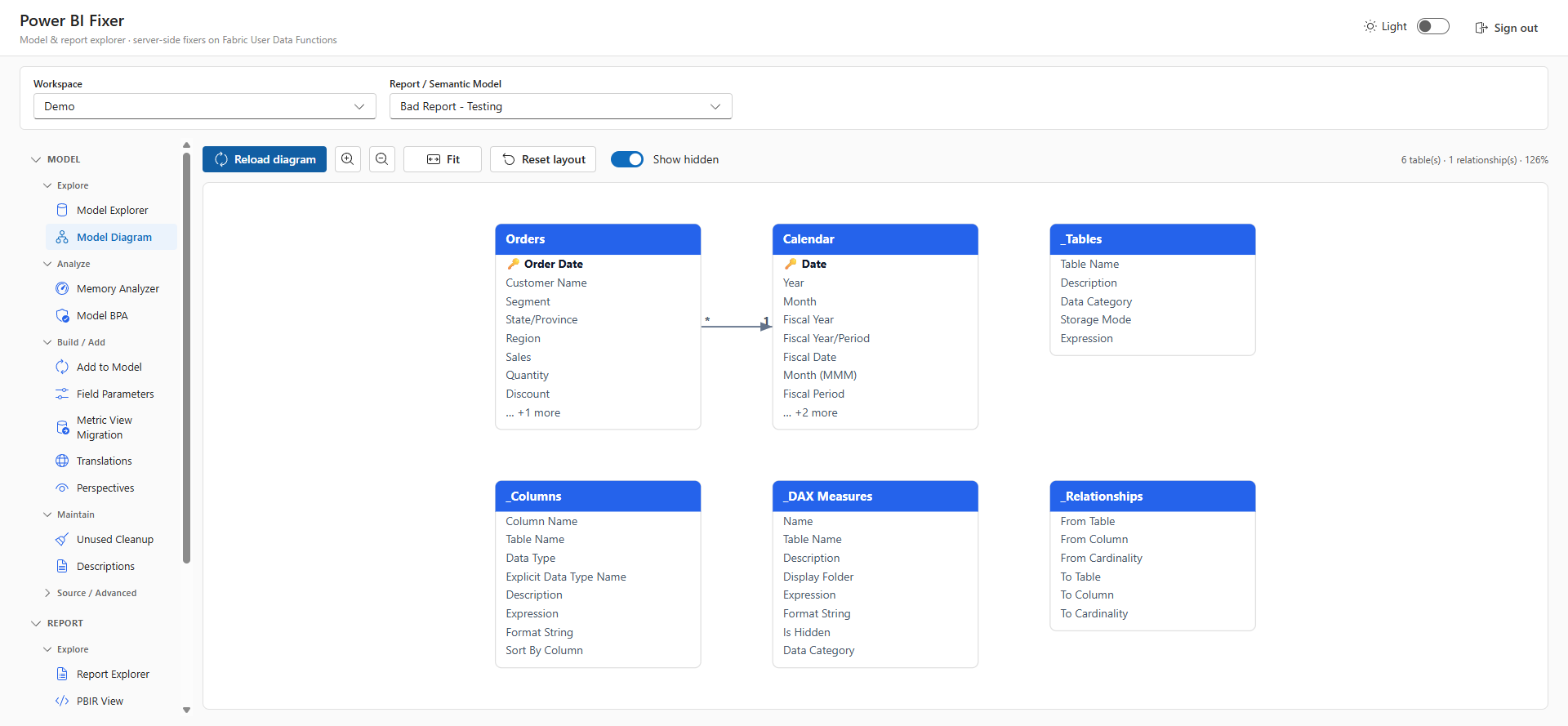Click the Translations globe icon

62,461
